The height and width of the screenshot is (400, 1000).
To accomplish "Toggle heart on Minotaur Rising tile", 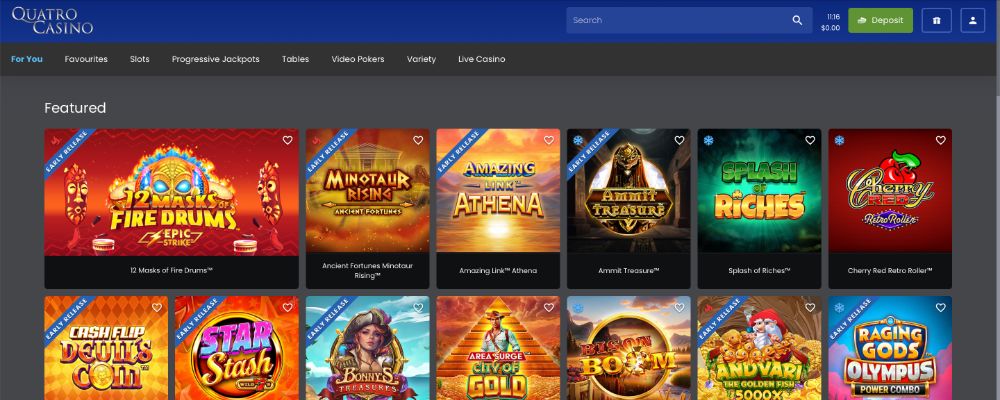I will [418, 140].
